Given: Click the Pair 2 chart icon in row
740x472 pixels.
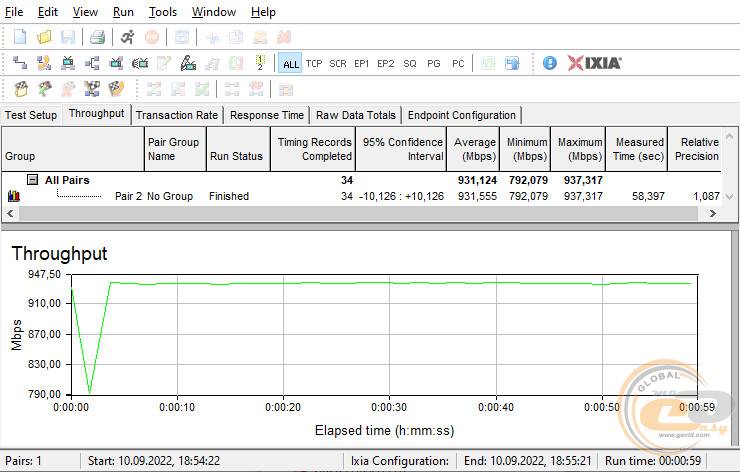Looking at the screenshot, I should pos(13,197).
